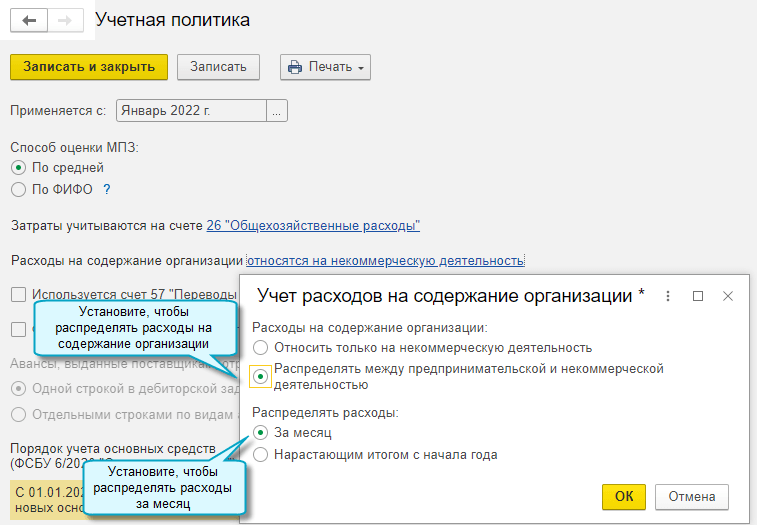Open the dialog's three-dot more menu
Image resolution: width=757 pixels, height=525 pixels.
pyautogui.click(x=668, y=296)
